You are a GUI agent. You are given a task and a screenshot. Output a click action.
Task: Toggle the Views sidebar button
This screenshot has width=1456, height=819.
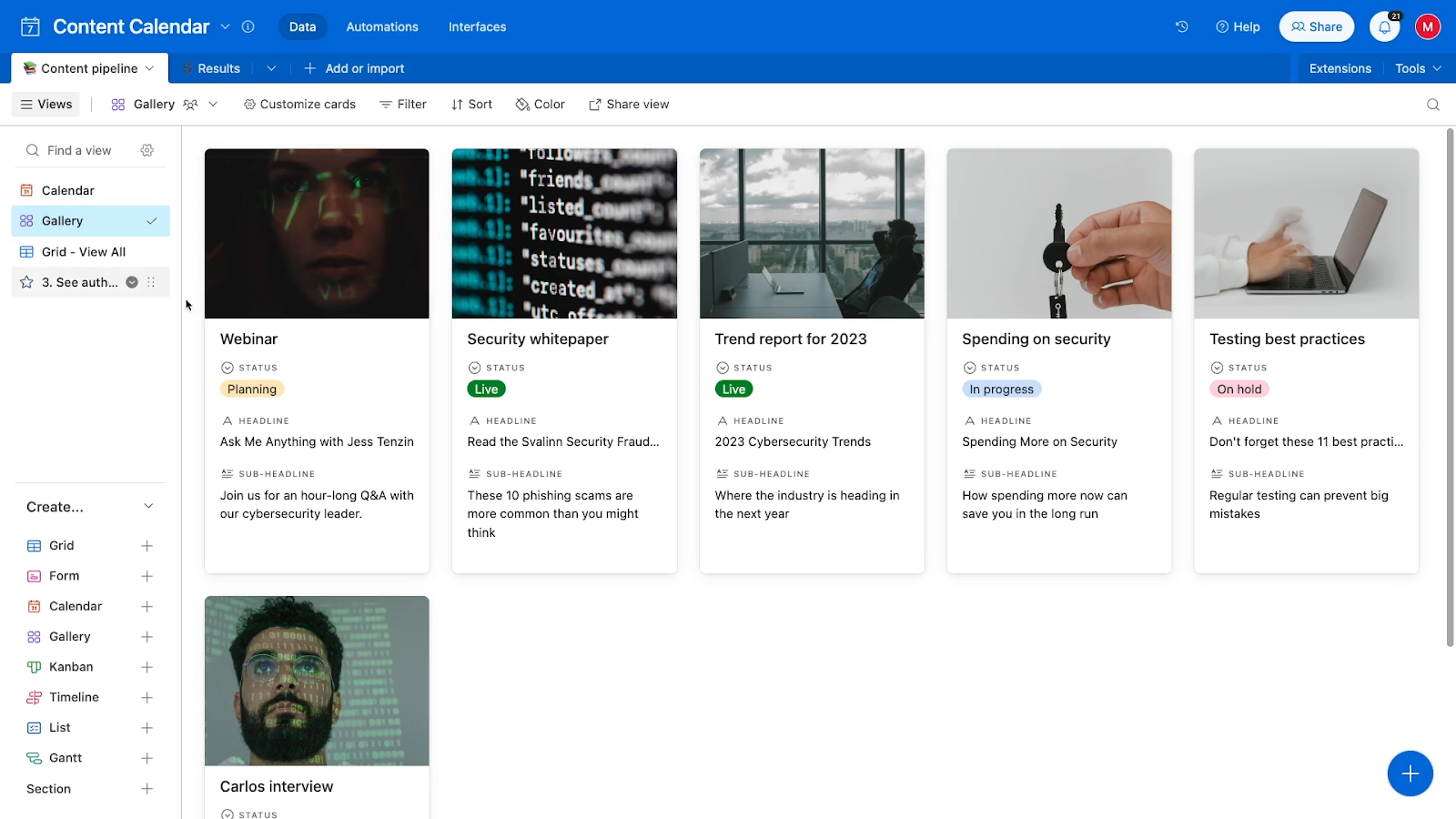coord(45,105)
